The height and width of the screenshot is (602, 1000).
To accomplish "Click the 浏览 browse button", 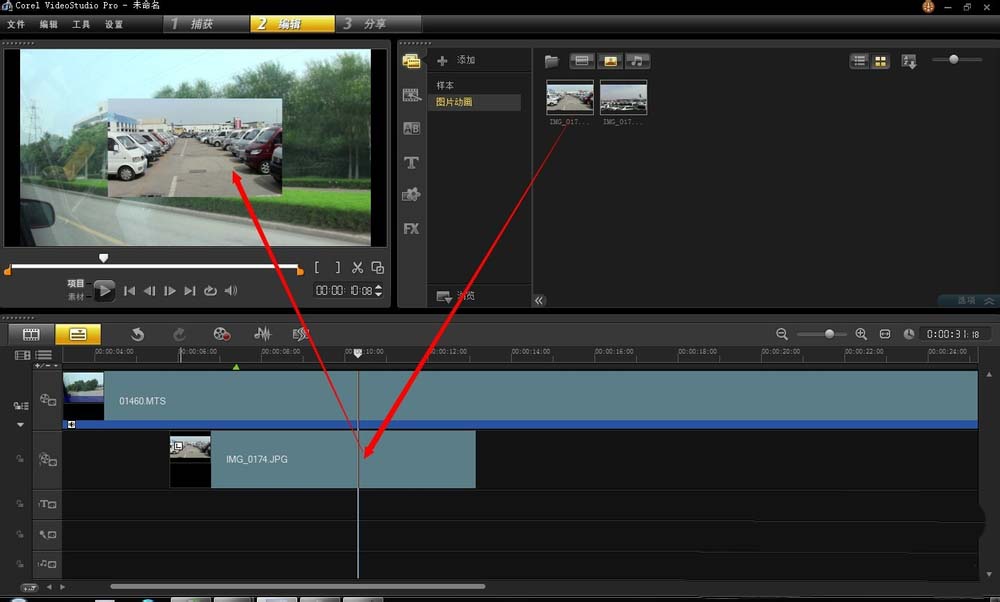I will pos(455,296).
